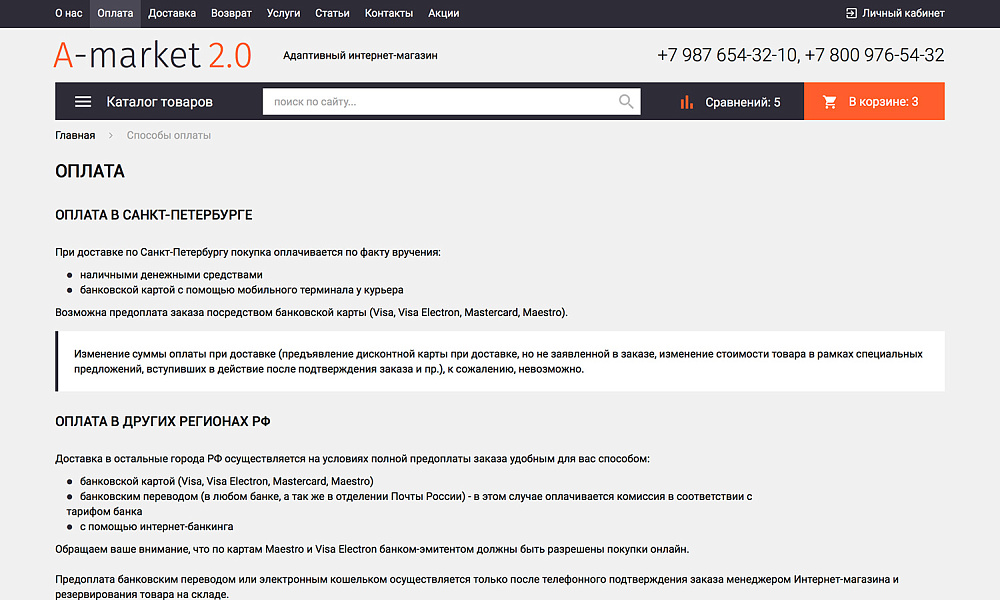Click the magnifier icon to search
1000x600 pixels.
626,101
